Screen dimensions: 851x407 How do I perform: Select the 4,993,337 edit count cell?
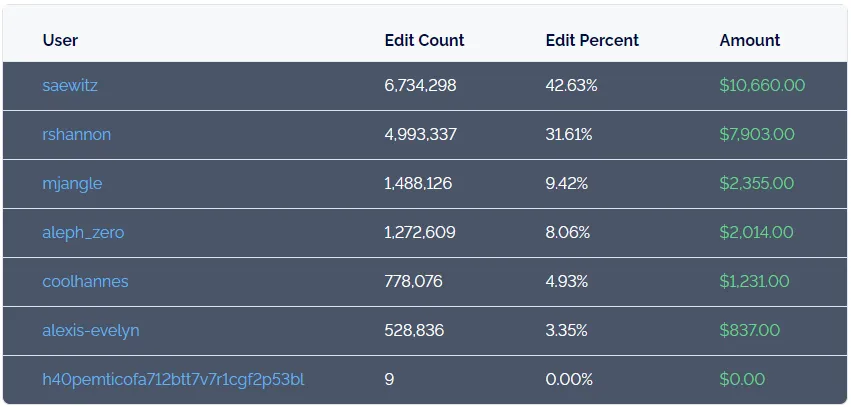[420, 135]
